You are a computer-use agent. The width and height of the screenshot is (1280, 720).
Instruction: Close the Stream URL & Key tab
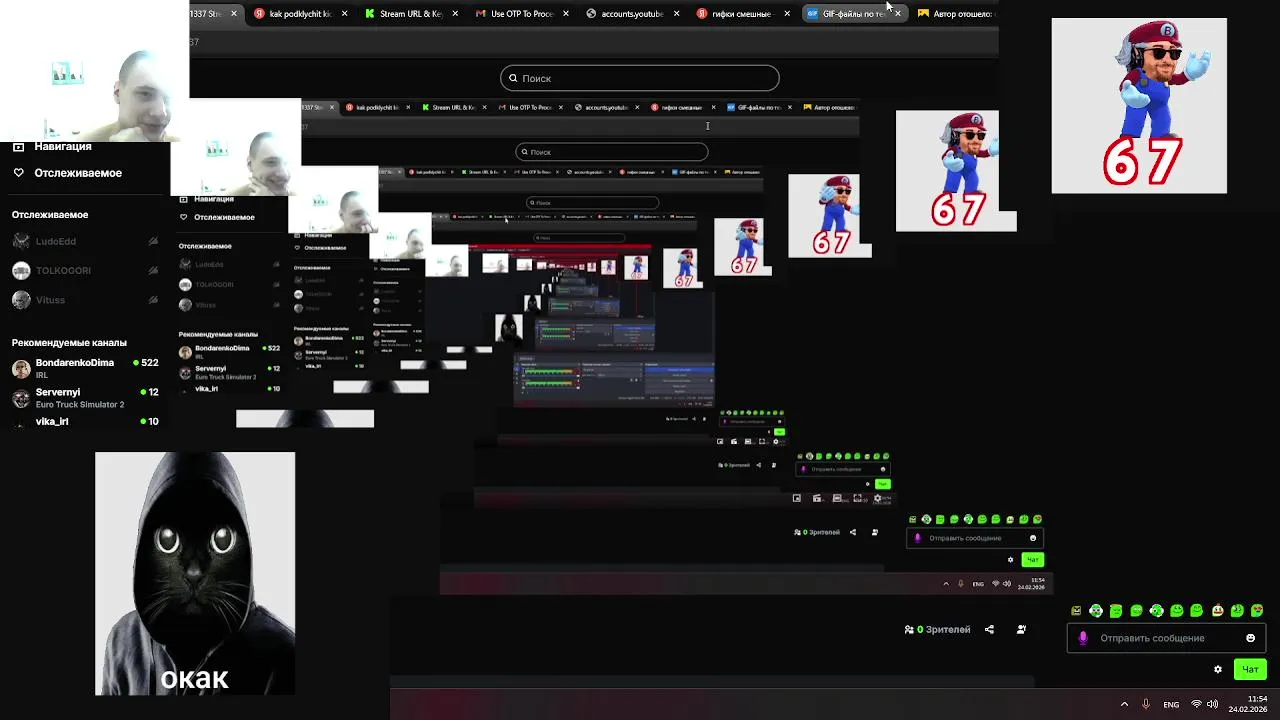(455, 14)
